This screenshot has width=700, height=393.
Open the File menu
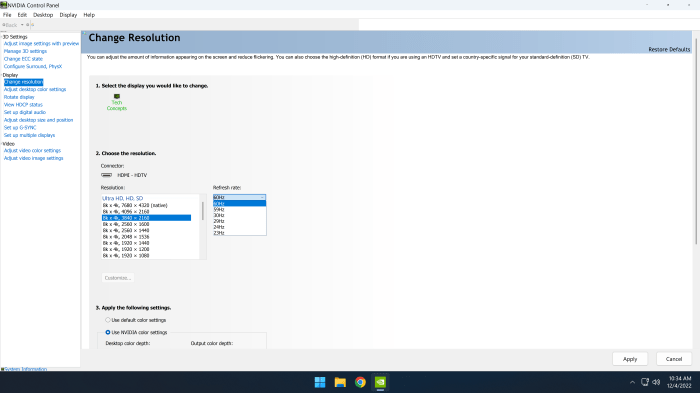pos(7,15)
